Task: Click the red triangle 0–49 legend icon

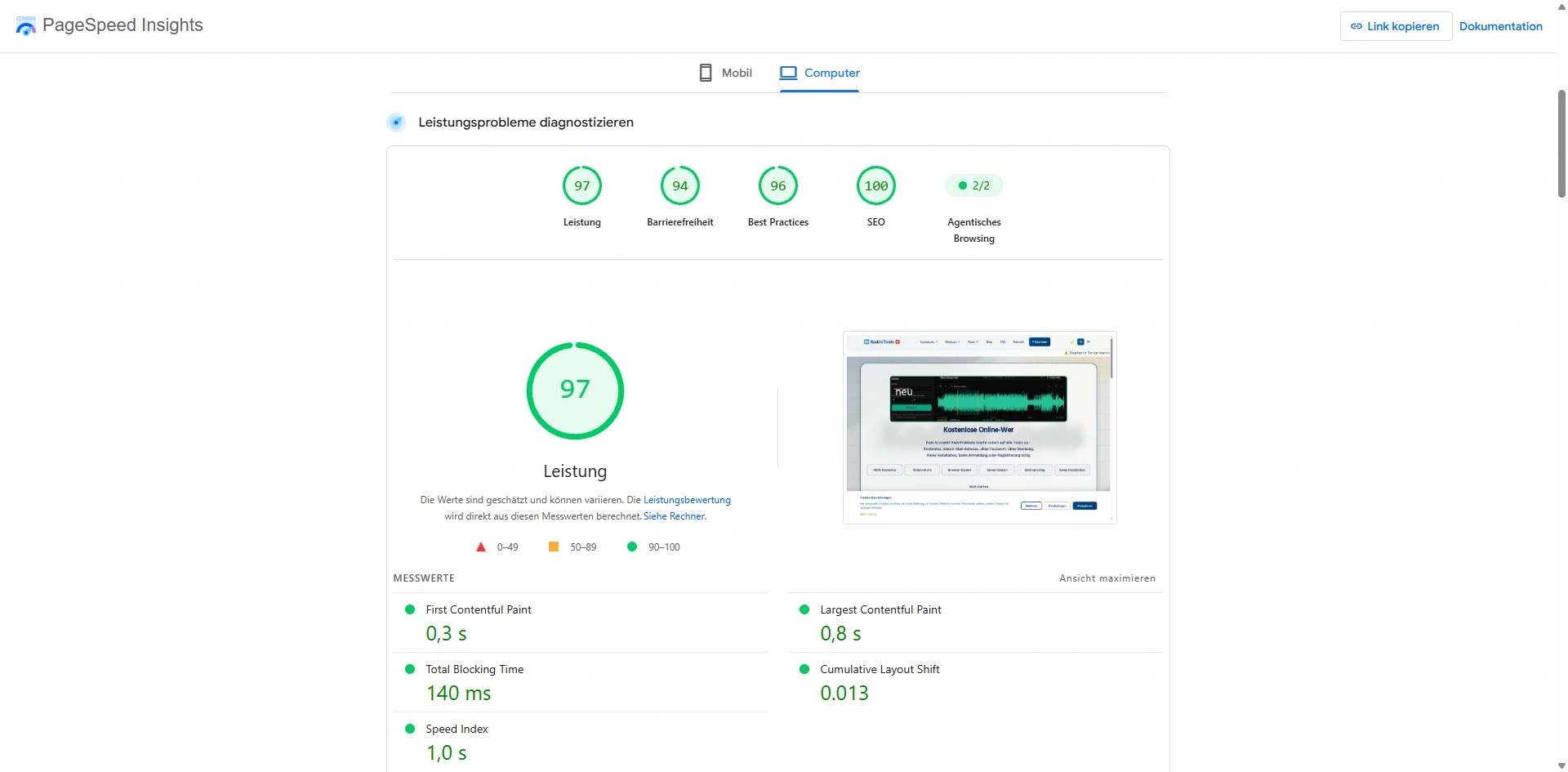Action: [x=481, y=547]
